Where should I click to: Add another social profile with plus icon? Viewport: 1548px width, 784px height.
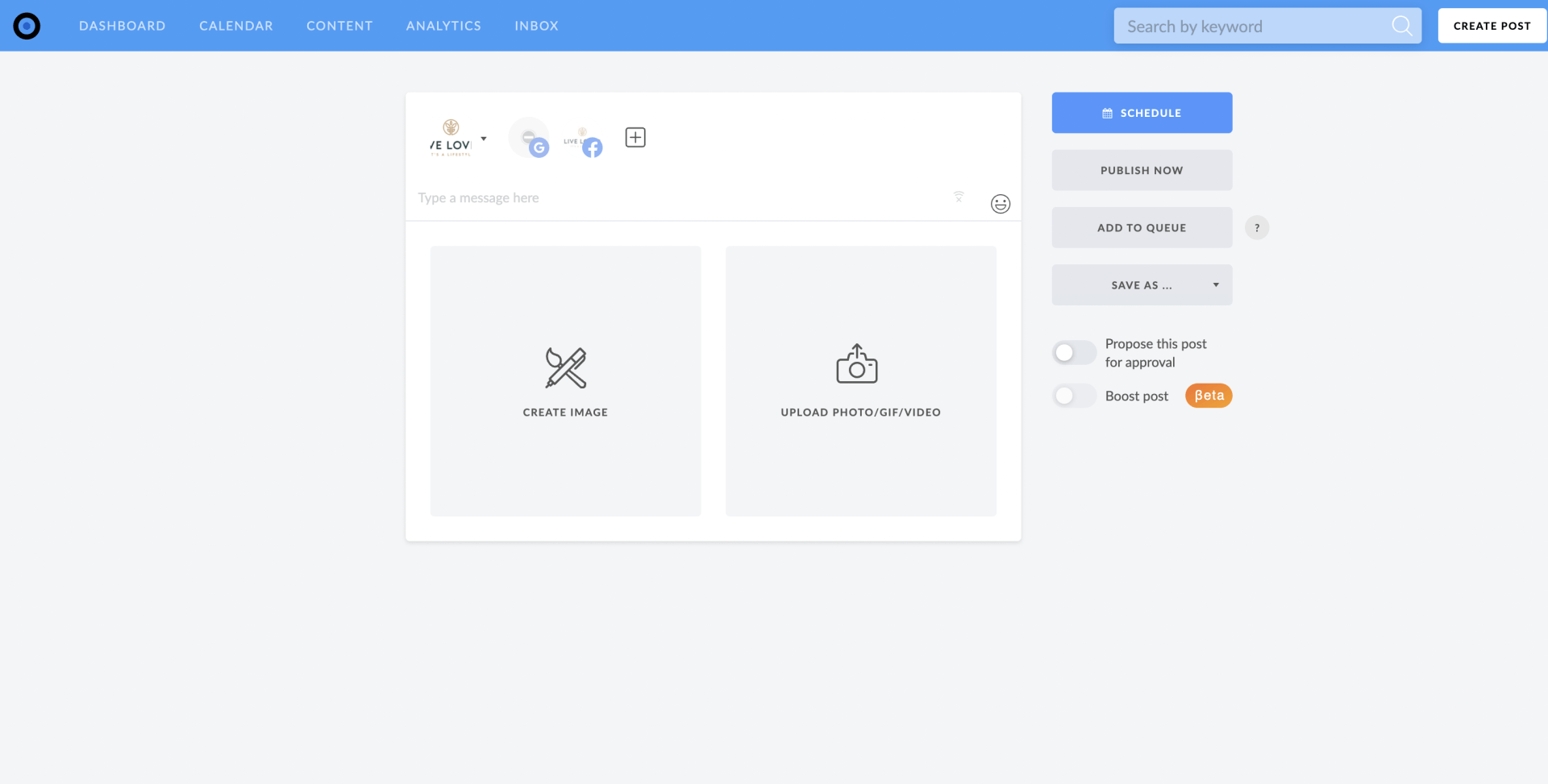635,138
